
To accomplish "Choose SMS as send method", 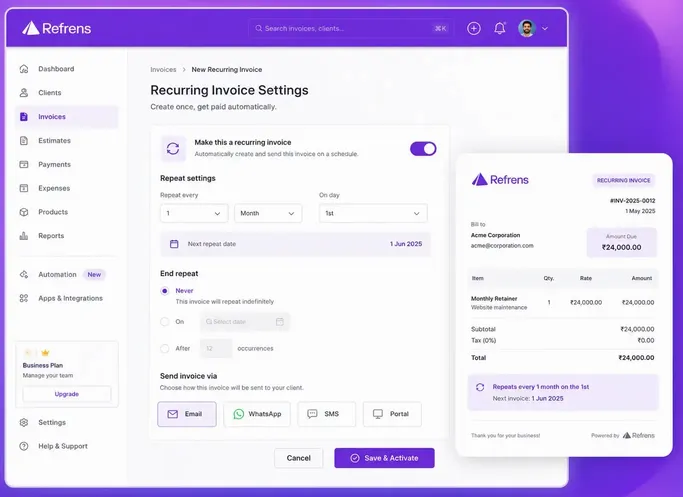I will [x=327, y=414].
